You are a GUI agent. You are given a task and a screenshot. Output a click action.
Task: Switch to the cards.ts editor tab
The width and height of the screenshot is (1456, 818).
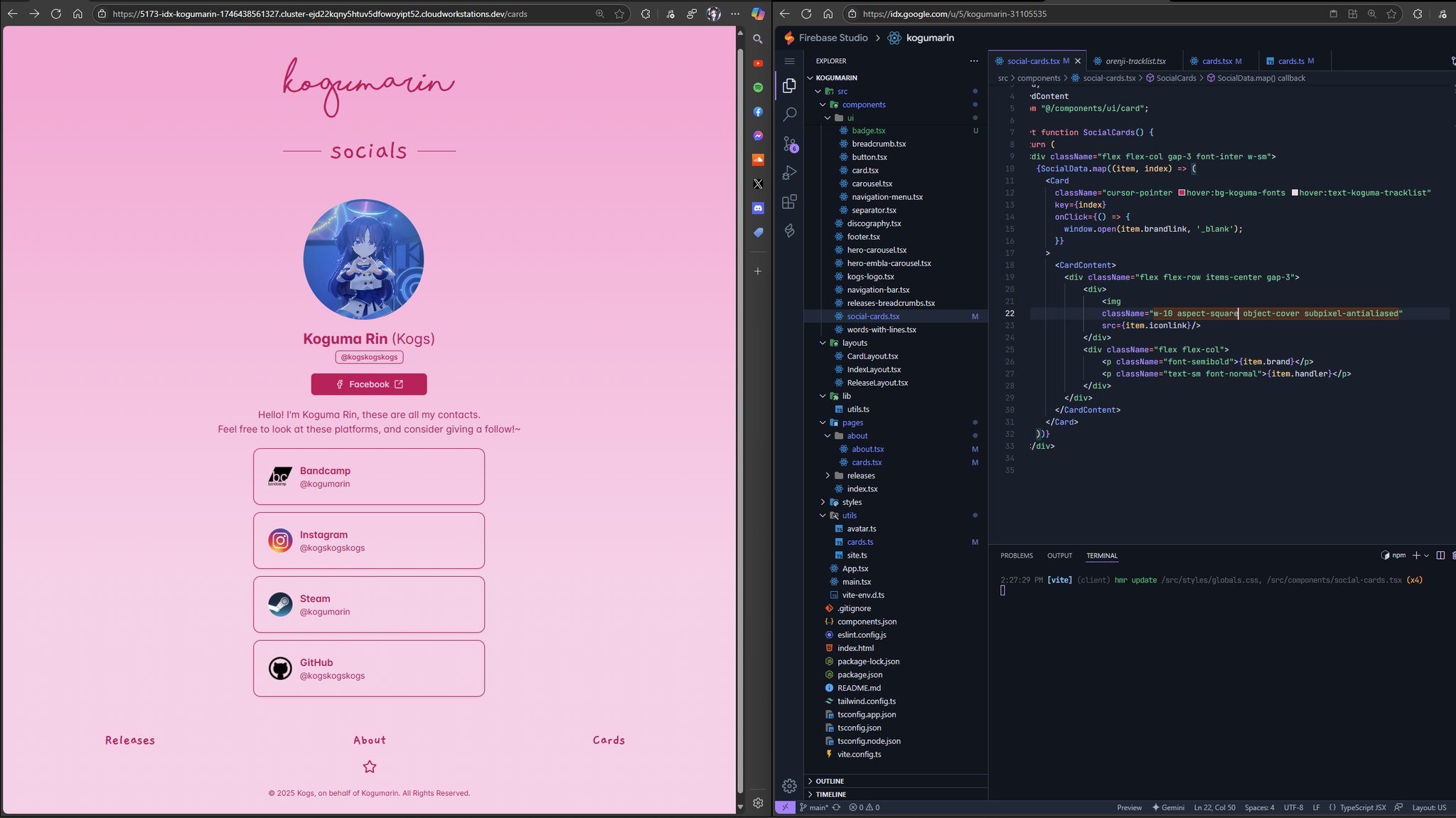[1295, 61]
